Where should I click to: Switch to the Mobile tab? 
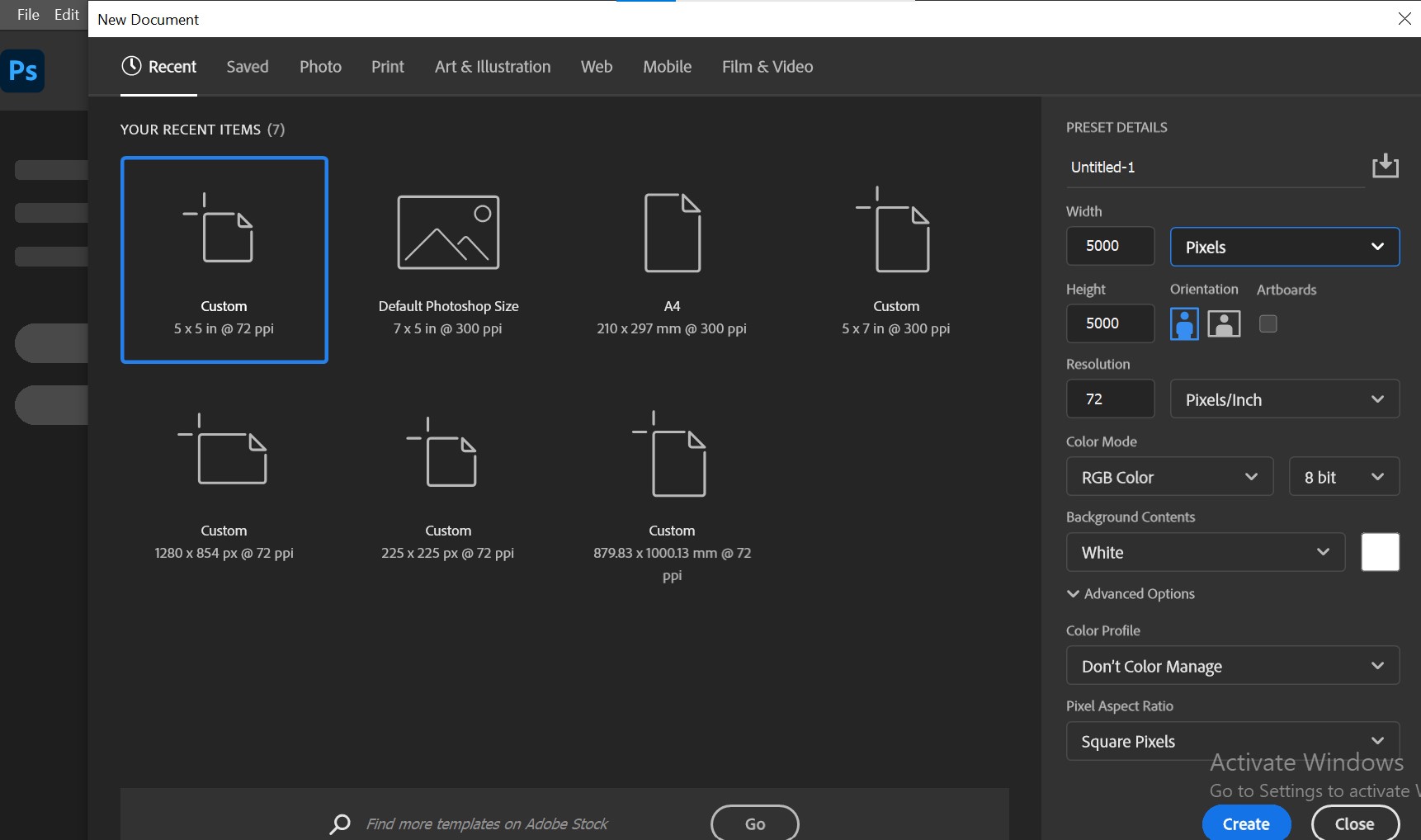[x=668, y=67]
